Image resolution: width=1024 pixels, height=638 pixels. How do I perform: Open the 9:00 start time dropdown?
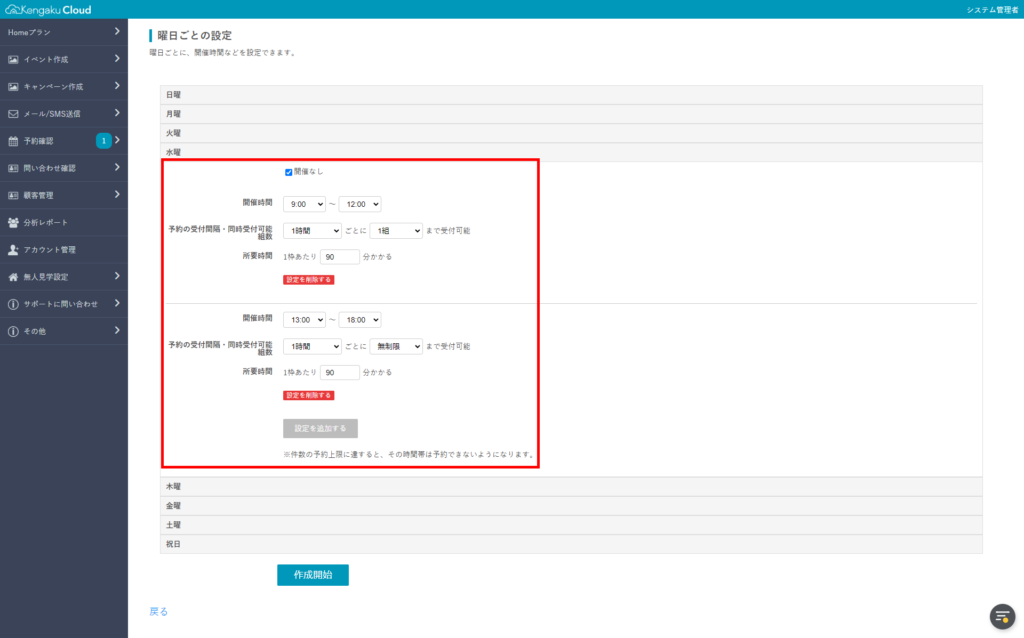[304, 204]
